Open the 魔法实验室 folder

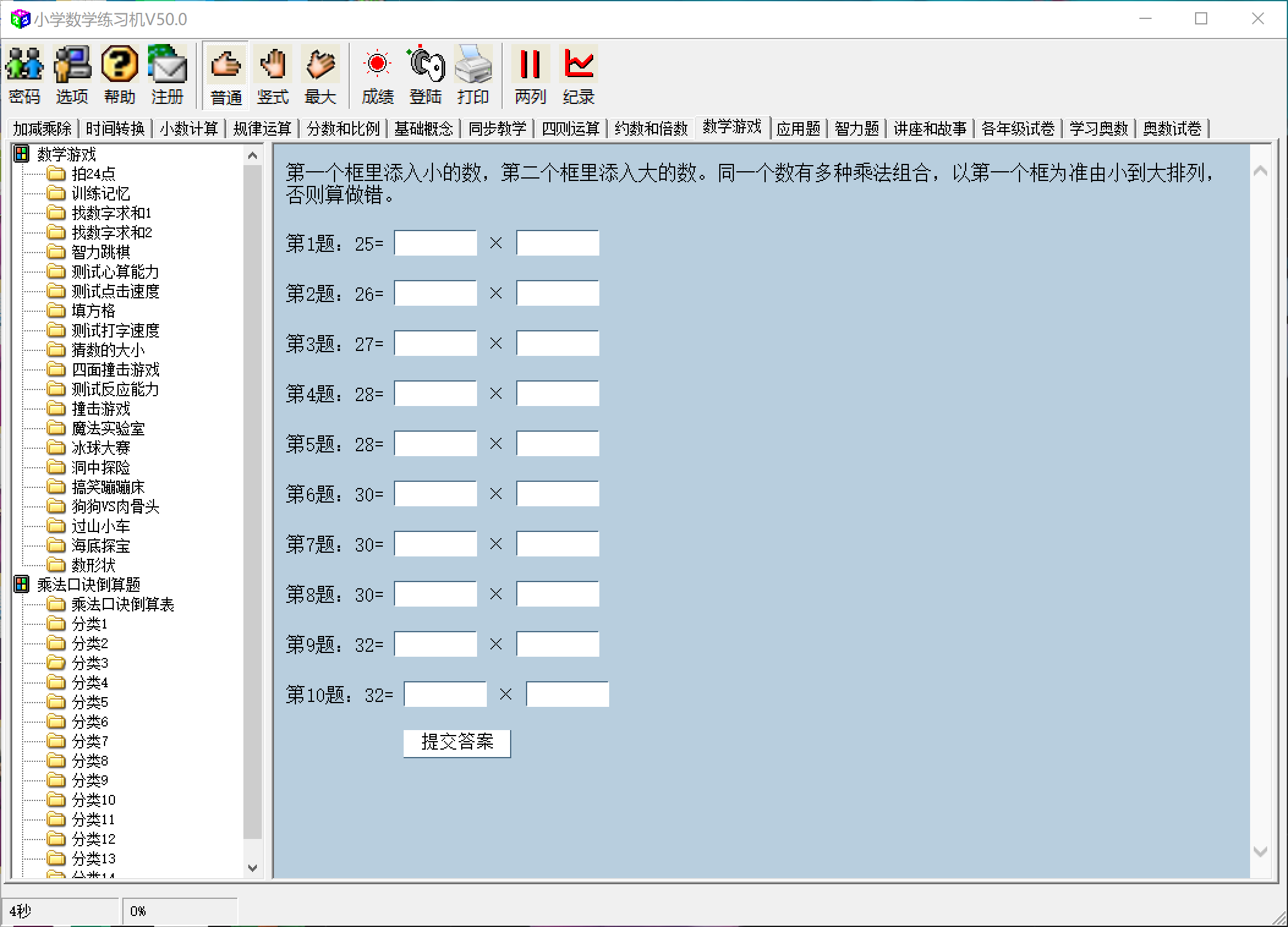pyautogui.click(x=108, y=429)
